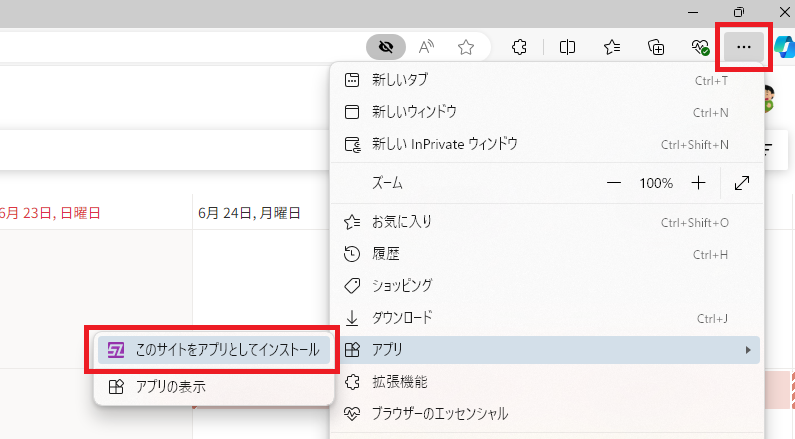Enter full screen via the arrow icon
795x439 pixels.
coord(742,183)
